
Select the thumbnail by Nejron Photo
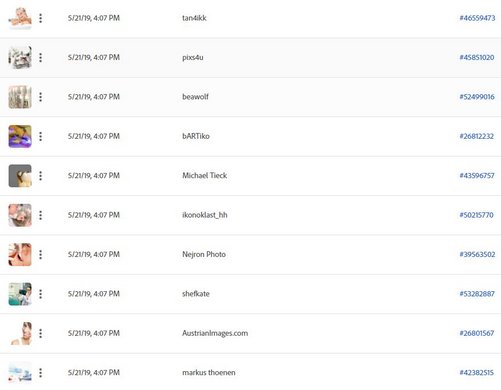[x=20, y=254]
